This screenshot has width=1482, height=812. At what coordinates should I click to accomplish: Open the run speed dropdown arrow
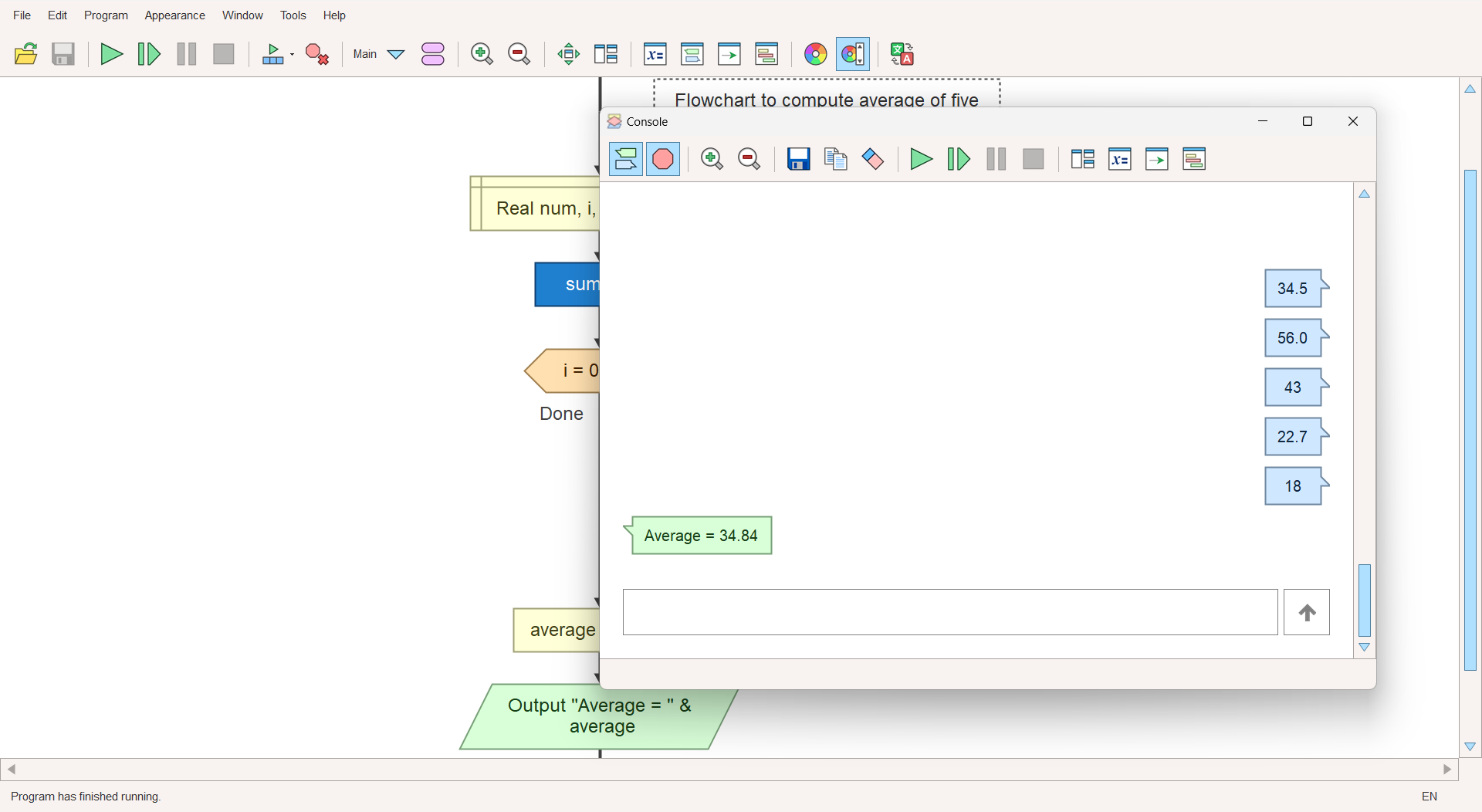click(292, 54)
